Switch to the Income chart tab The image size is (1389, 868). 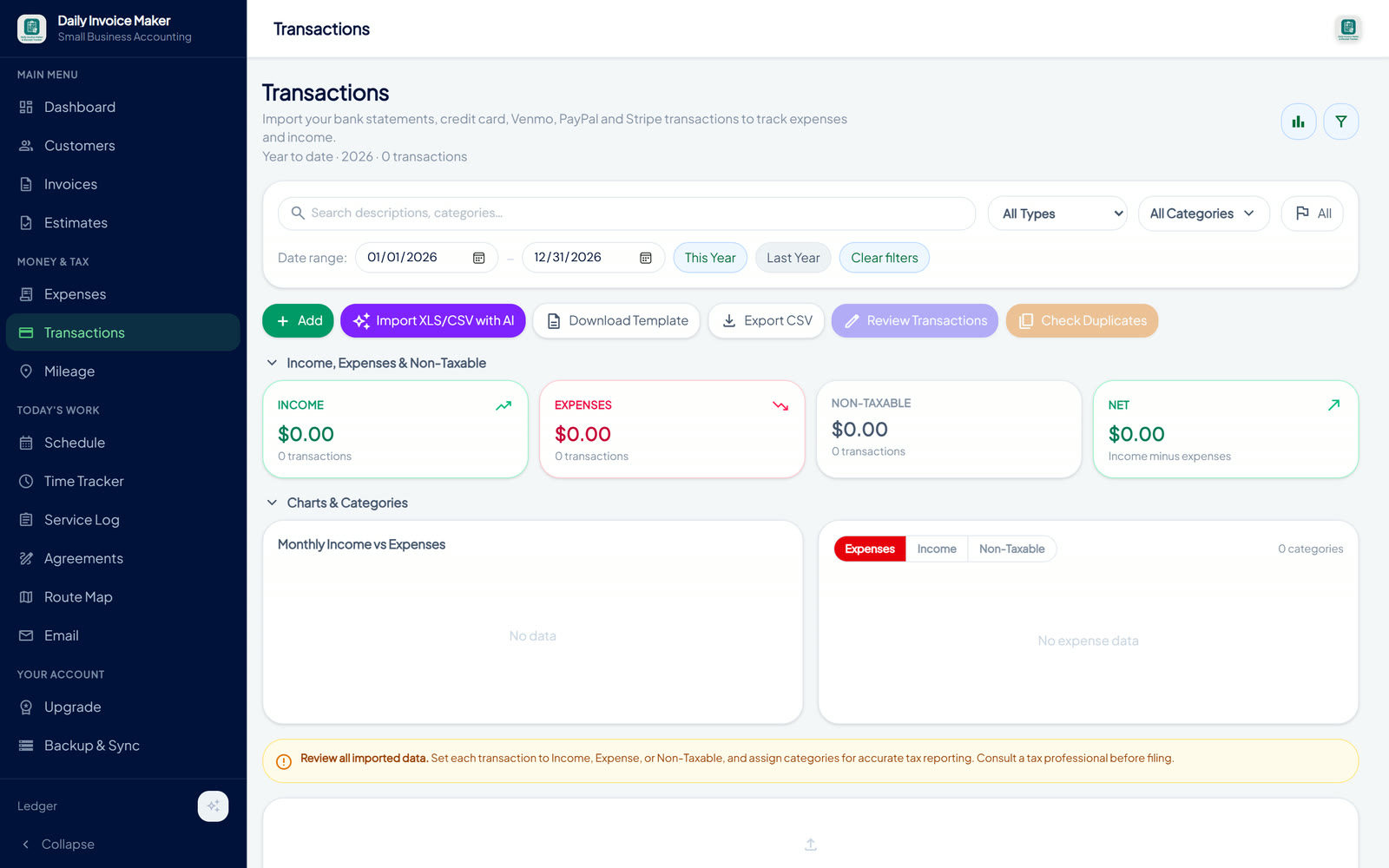point(937,549)
